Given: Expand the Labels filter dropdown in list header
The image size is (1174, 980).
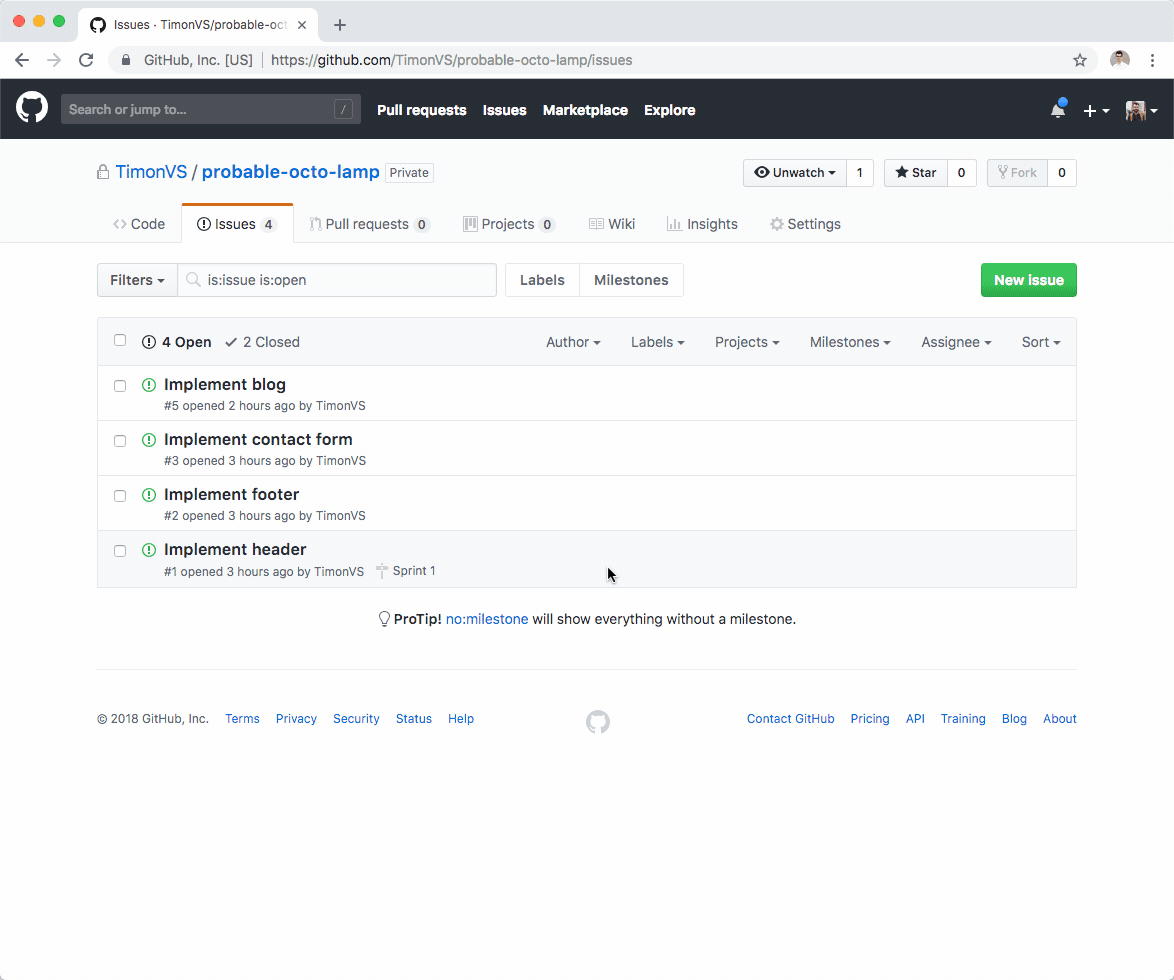Looking at the screenshot, I should click(x=657, y=342).
